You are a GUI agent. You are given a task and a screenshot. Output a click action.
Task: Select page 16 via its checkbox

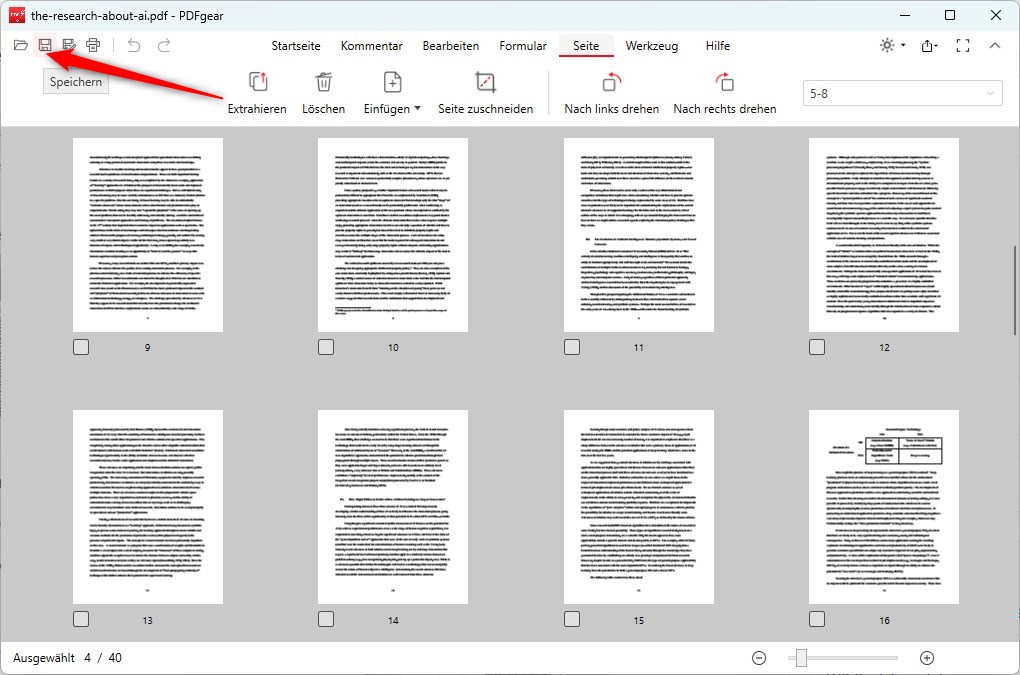817,619
